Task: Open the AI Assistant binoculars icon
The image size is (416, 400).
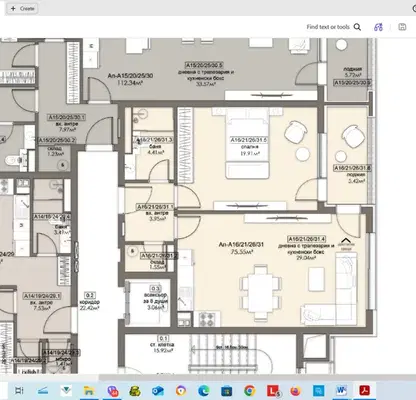Action: tap(378, 27)
